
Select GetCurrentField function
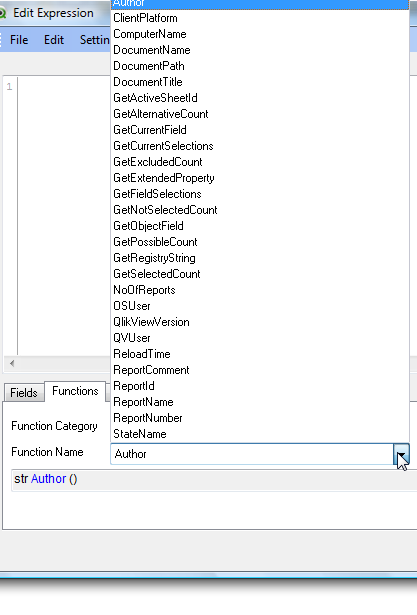coord(260,130)
